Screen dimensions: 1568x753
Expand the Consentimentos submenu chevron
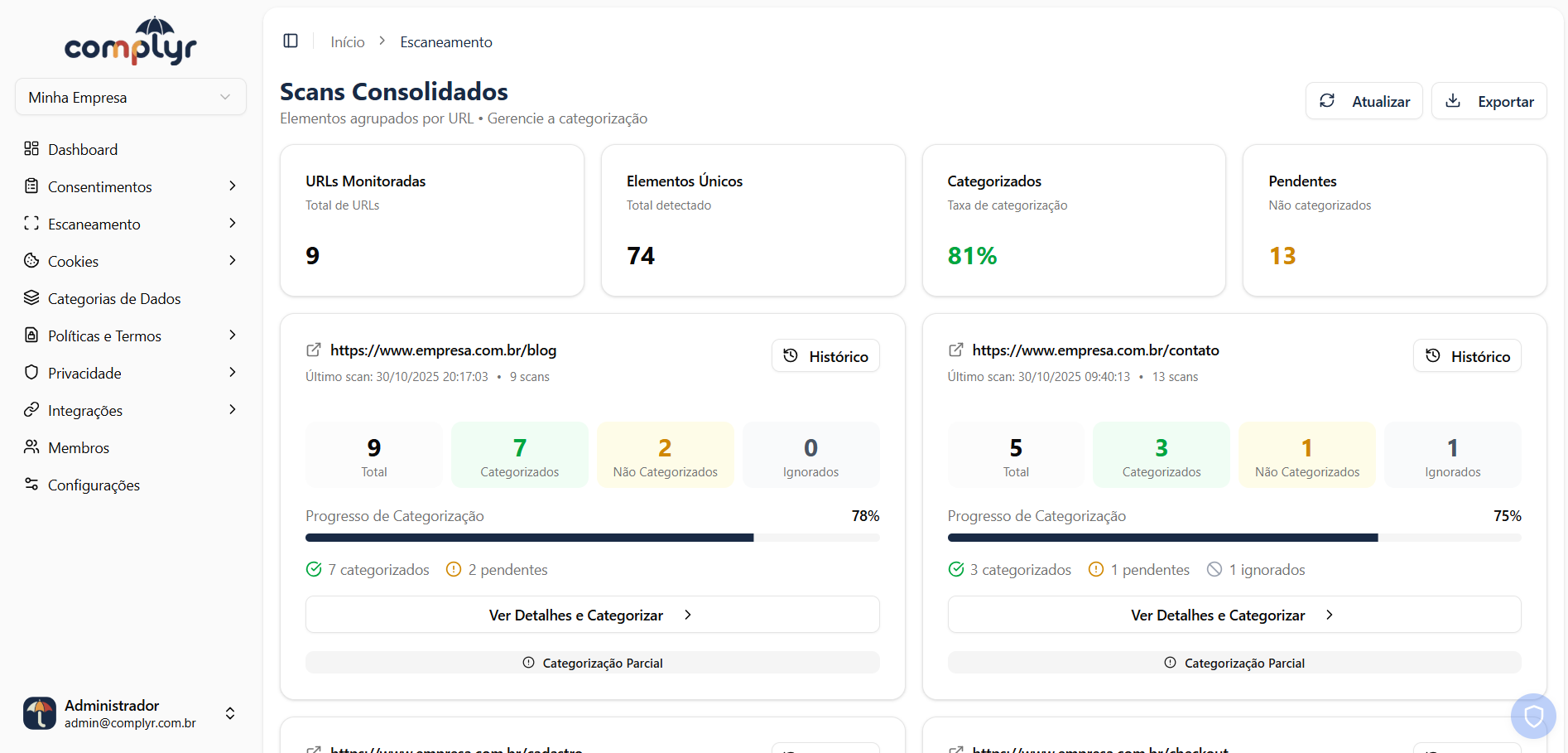click(233, 186)
